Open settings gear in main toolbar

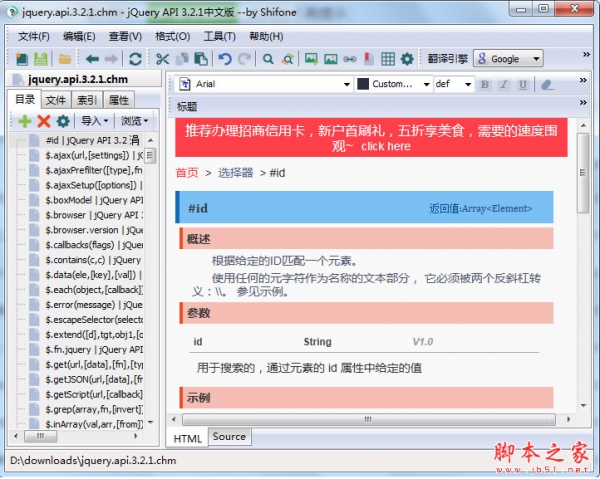pyautogui.click(x=407, y=59)
